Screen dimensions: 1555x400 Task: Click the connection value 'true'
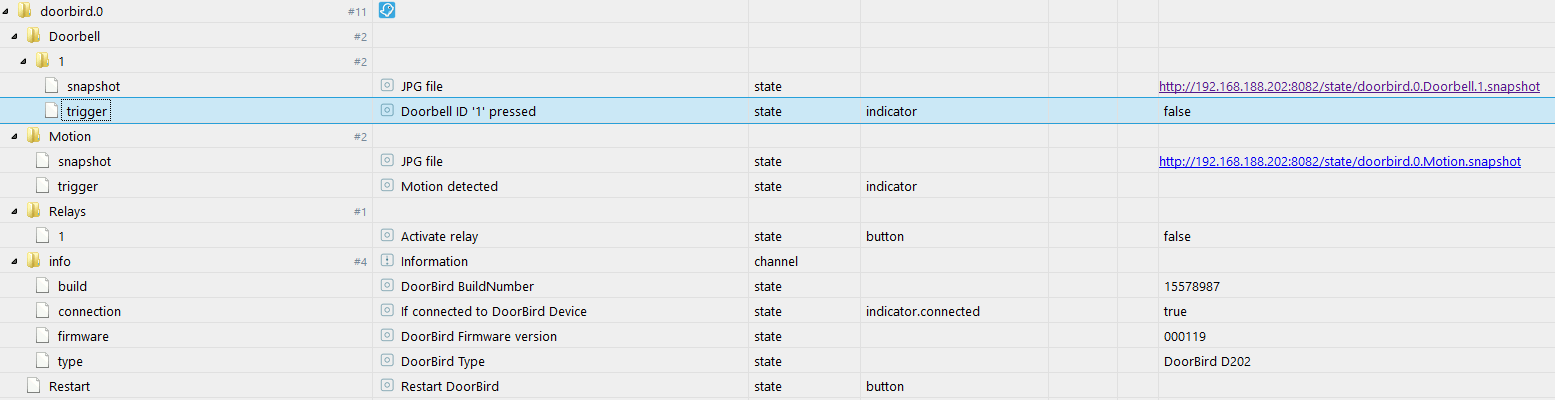tap(1175, 311)
